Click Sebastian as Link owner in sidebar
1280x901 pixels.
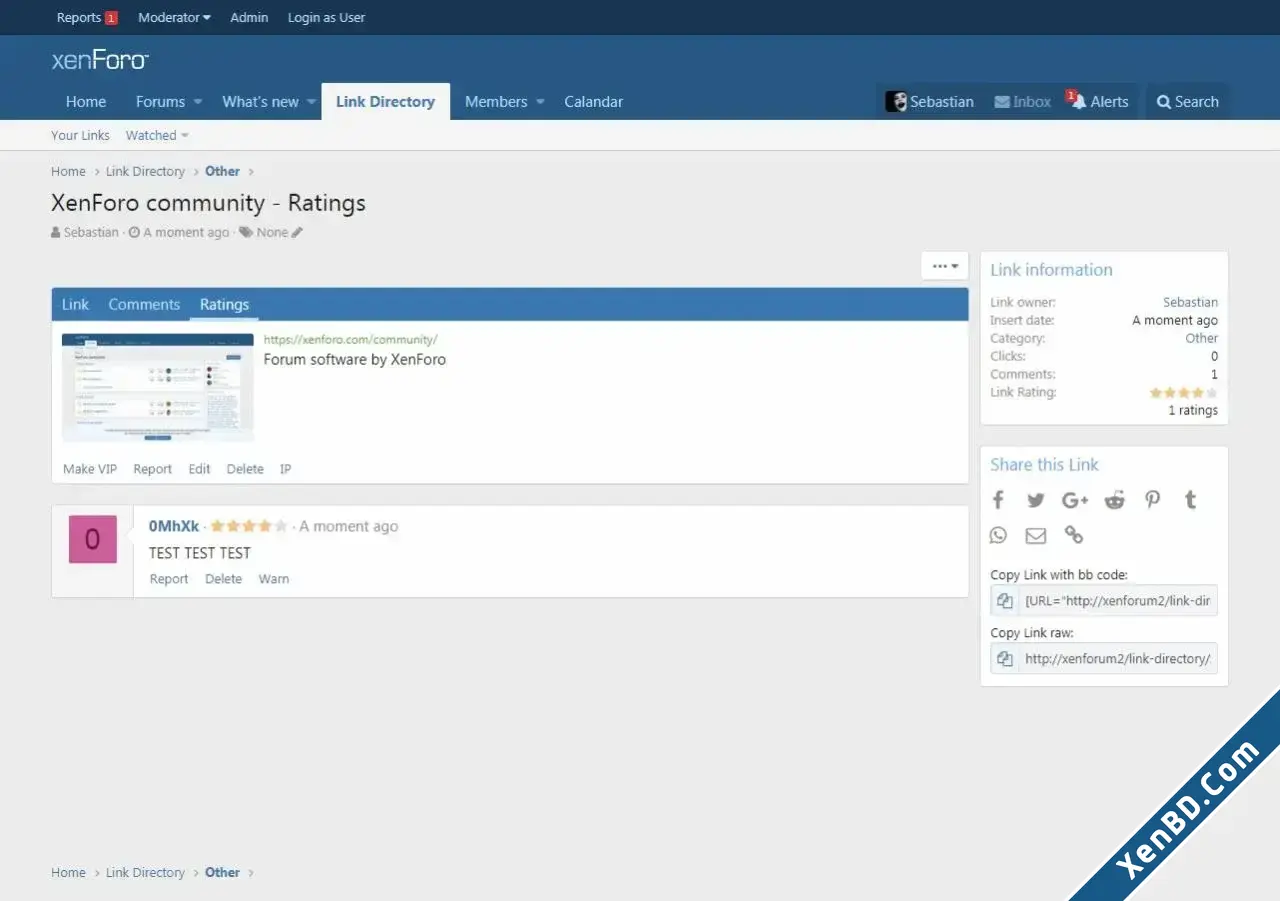pyautogui.click(x=1190, y=302)
